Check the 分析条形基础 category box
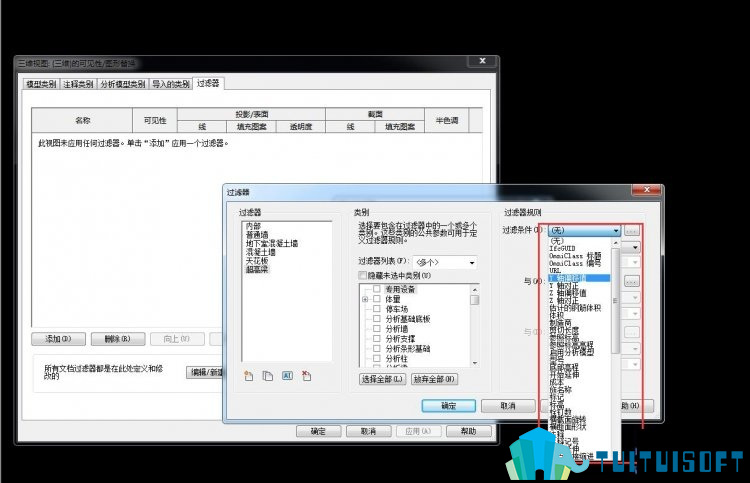This screenshot has height=483, width=750. tap(377, 349)
